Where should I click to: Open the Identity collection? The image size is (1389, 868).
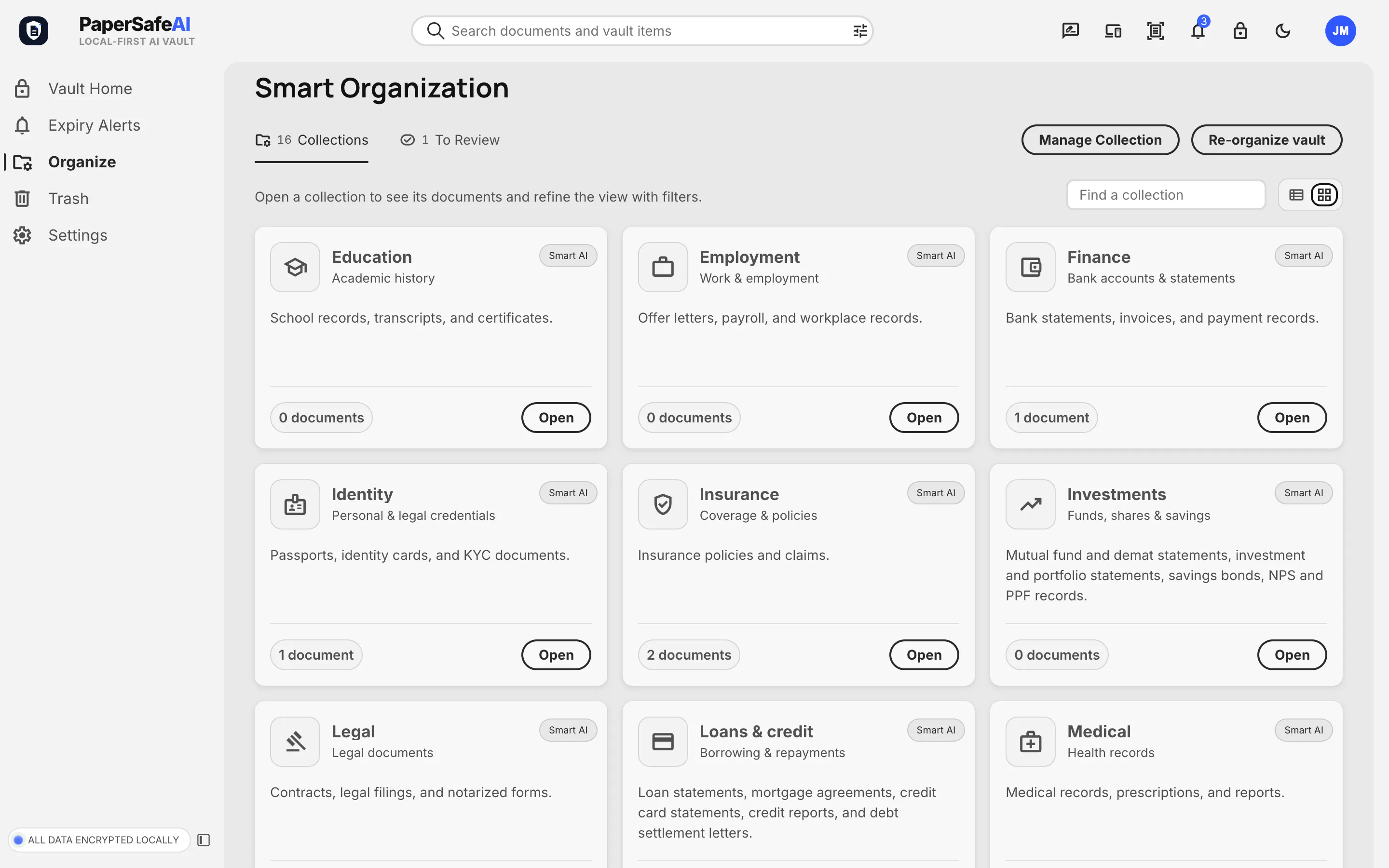pos(556,654)
